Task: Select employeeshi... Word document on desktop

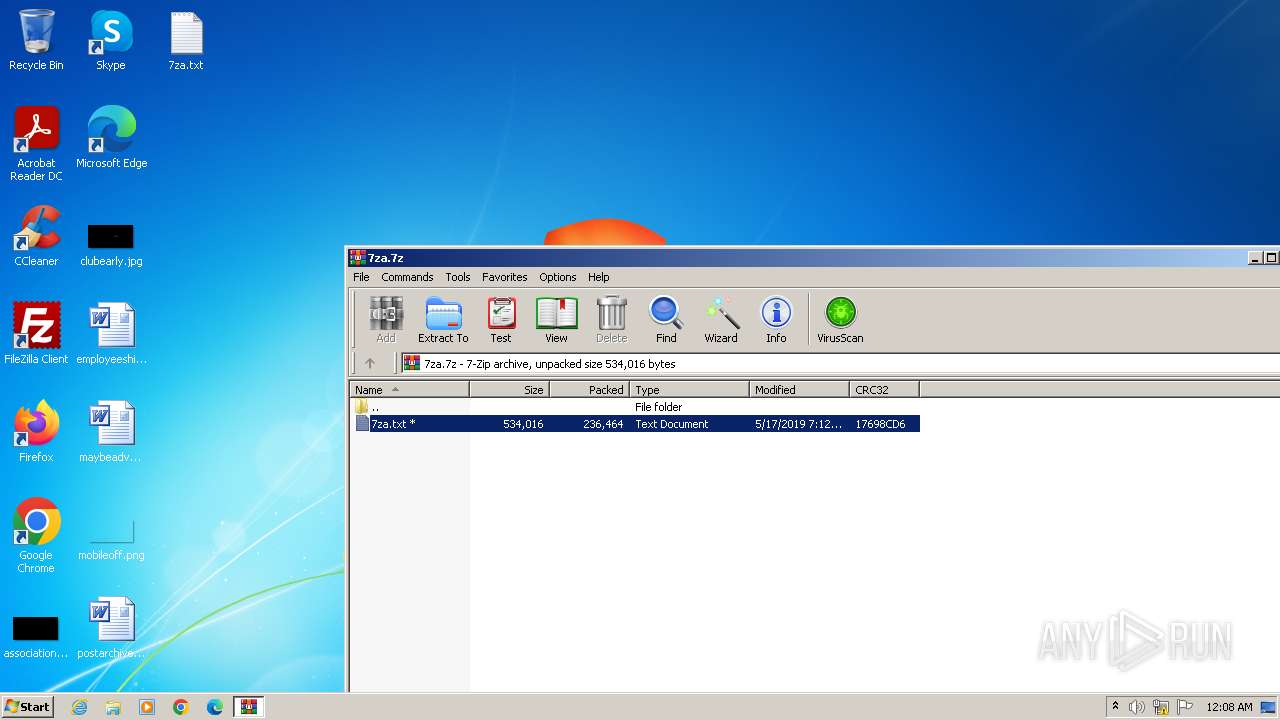Action: pos(111,334)
